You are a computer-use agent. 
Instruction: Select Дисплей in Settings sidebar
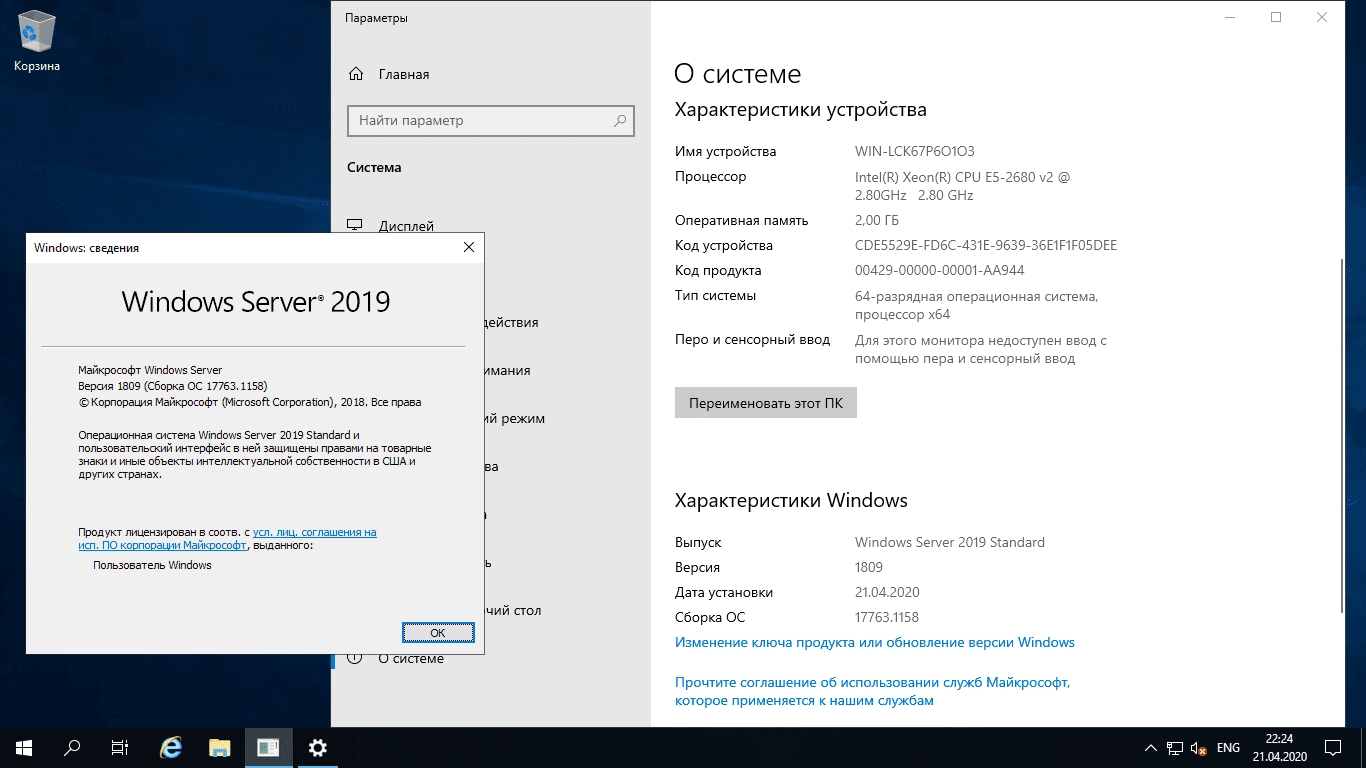point(406,226)
